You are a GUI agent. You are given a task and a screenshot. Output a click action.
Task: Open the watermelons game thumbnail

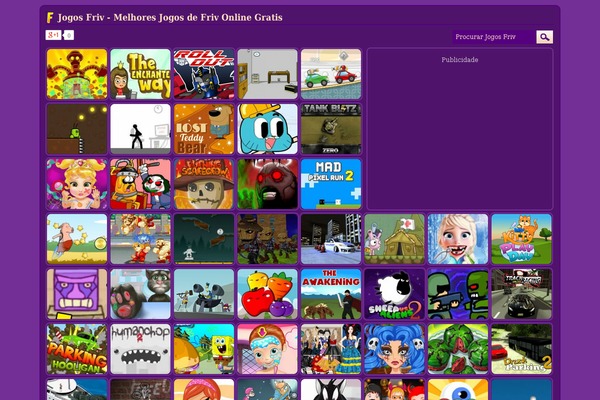coord(458,349)
